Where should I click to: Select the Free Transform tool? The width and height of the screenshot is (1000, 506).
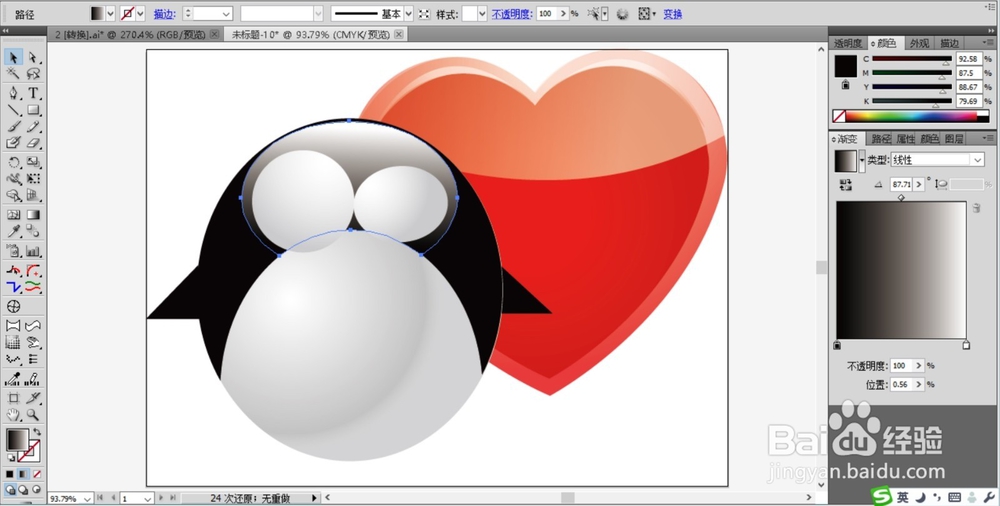click(x=33, y=179)
